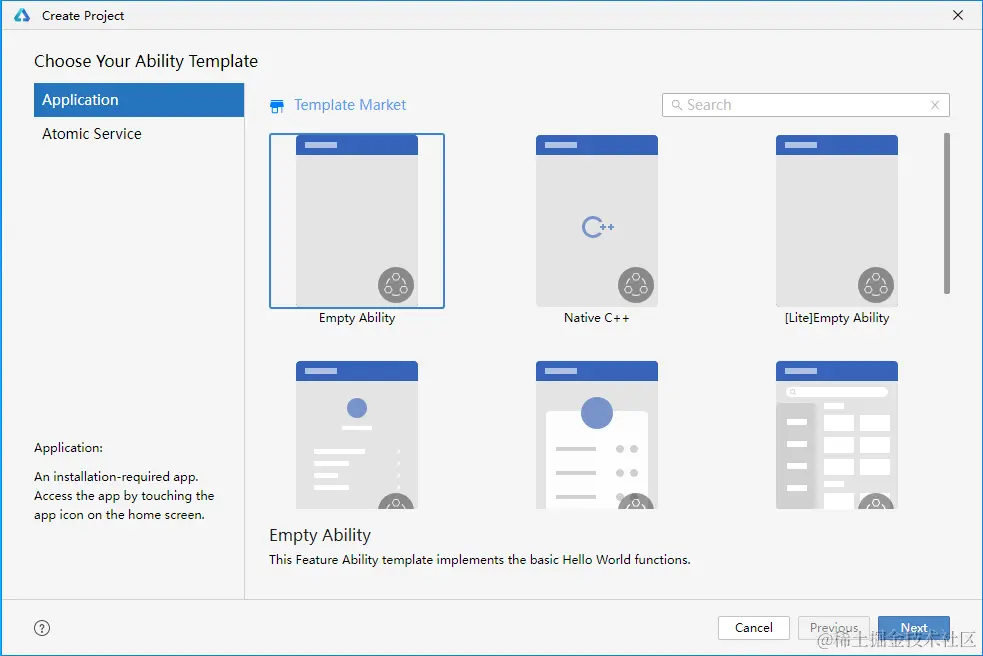Click the 'Native C++' template label
The height and width of the screenshot is (656, 983).
pos(597,318)
